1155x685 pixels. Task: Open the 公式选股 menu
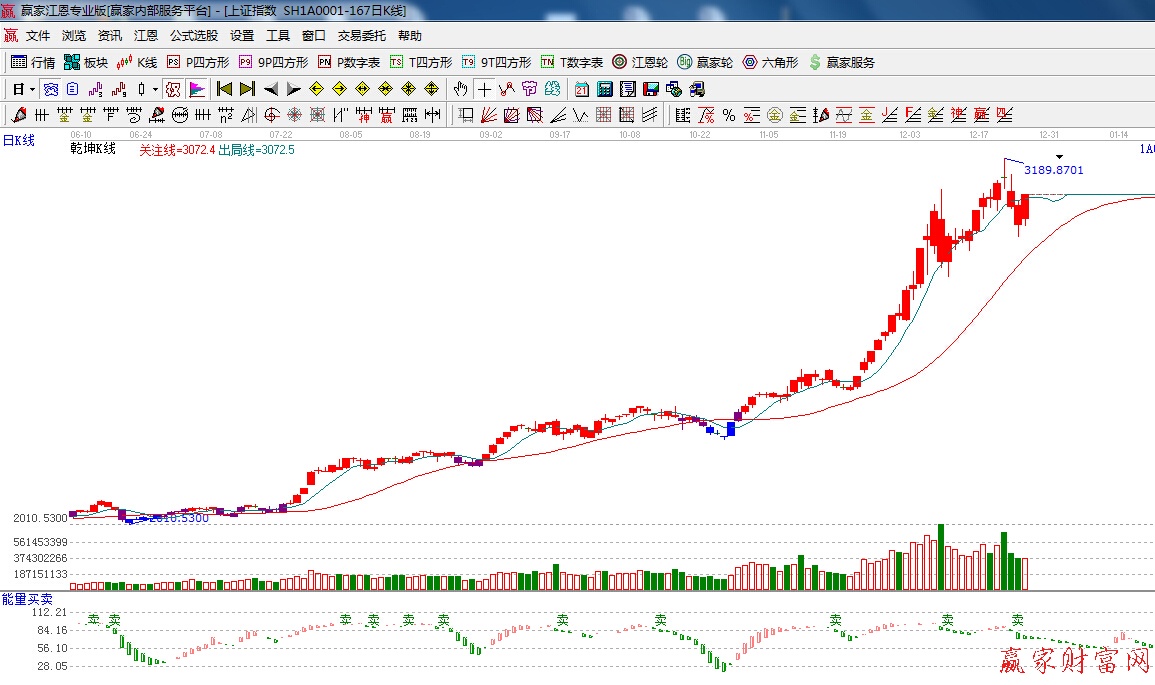coord(194,36)
